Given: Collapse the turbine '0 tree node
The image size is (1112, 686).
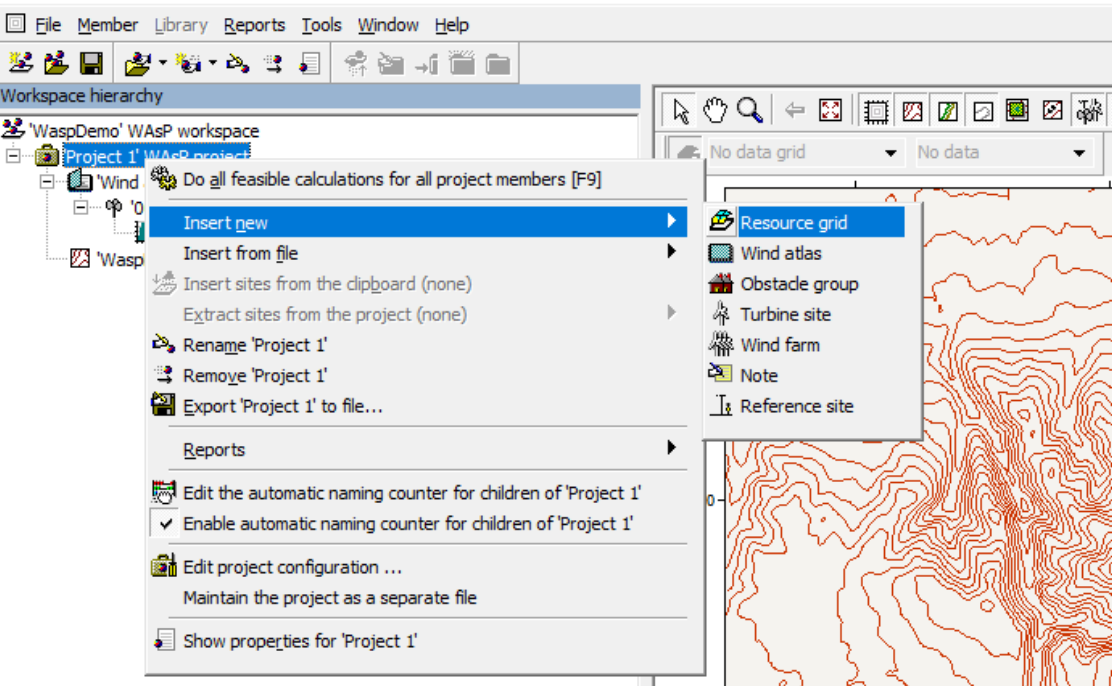Looking at the screenshot, I should pyautogui.click(x=81, y=207).
